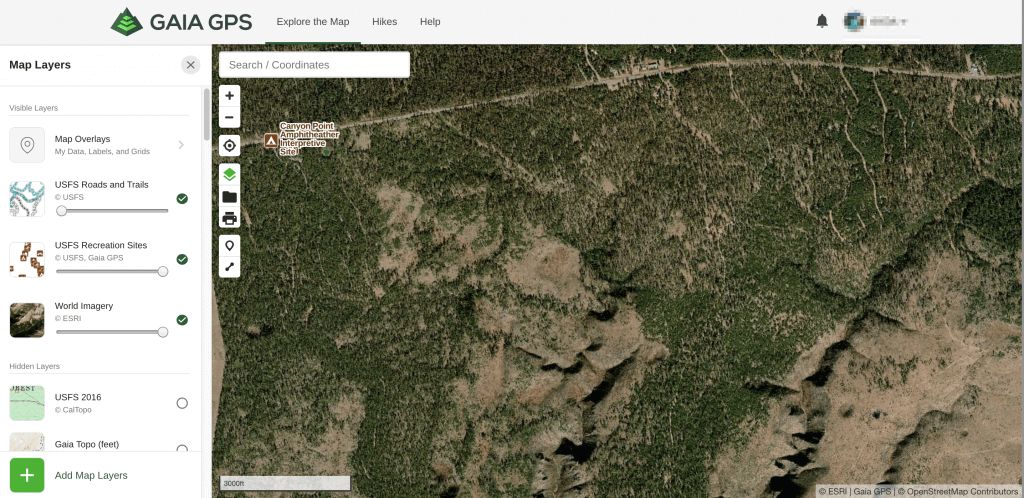
Task: Select the create route tool
Action: click(229, 267)
